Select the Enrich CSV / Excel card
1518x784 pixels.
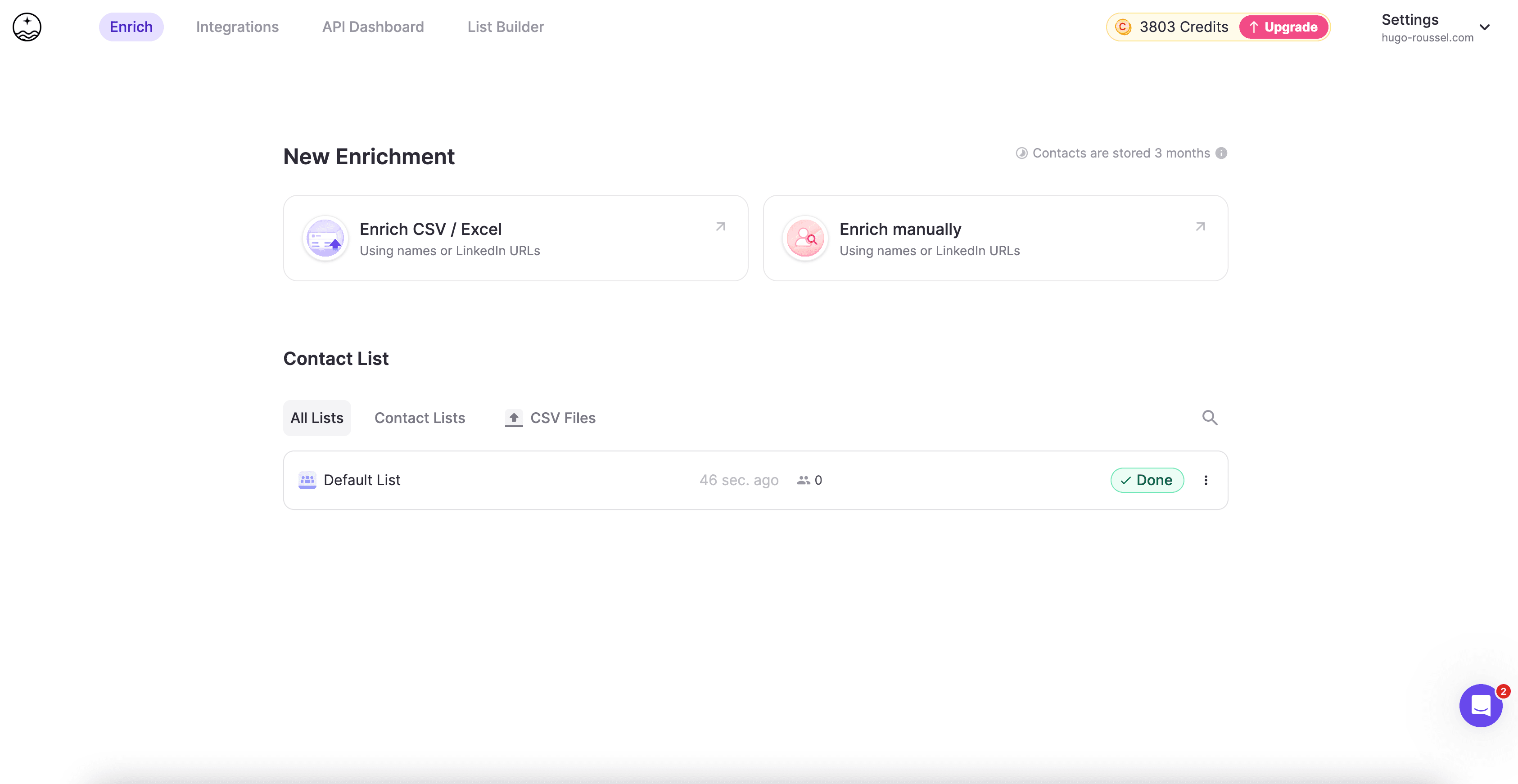click(515, 238)
